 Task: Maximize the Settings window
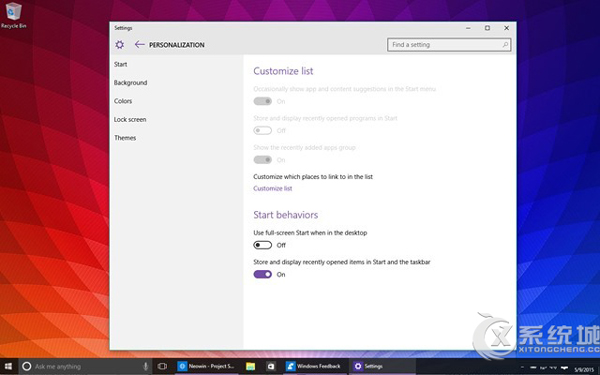[x=487, y=28]
